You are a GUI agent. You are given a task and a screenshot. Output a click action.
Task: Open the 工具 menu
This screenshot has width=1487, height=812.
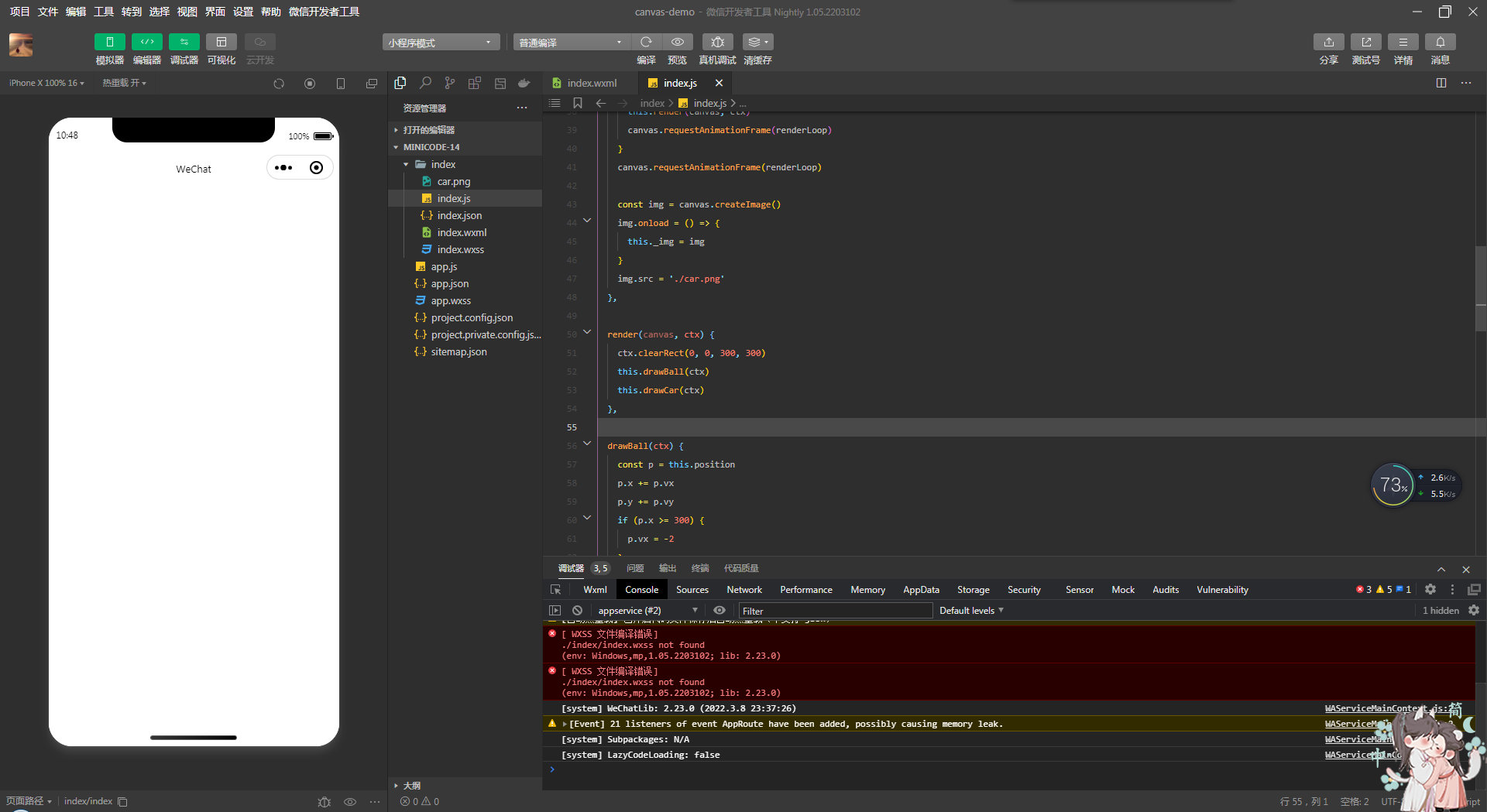click(x=103, y=12)
